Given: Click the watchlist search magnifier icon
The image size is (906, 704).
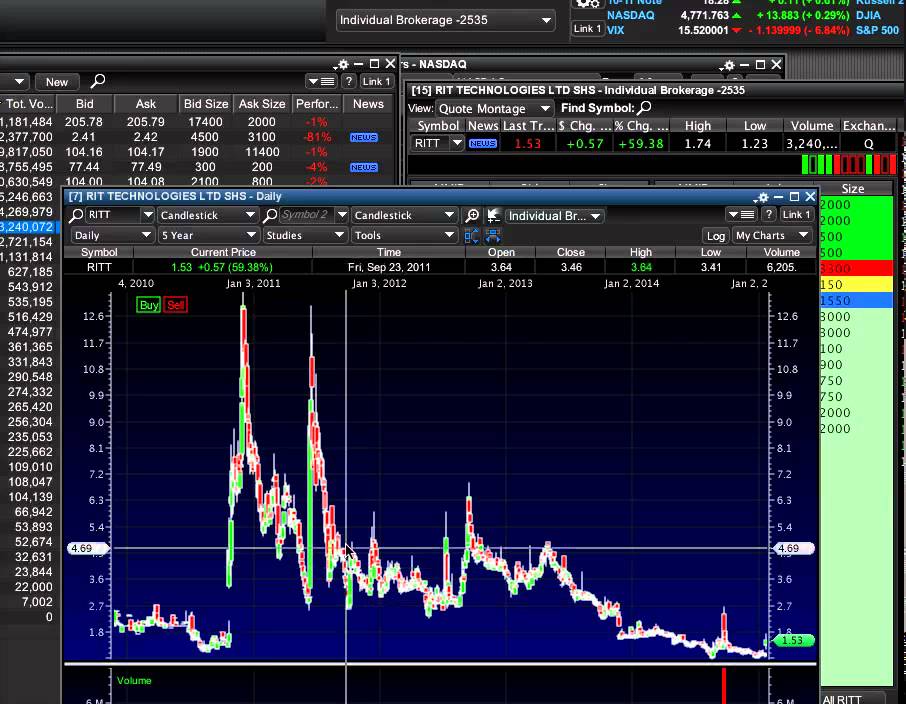Looking at the screenshot, I should click(98, 81).
